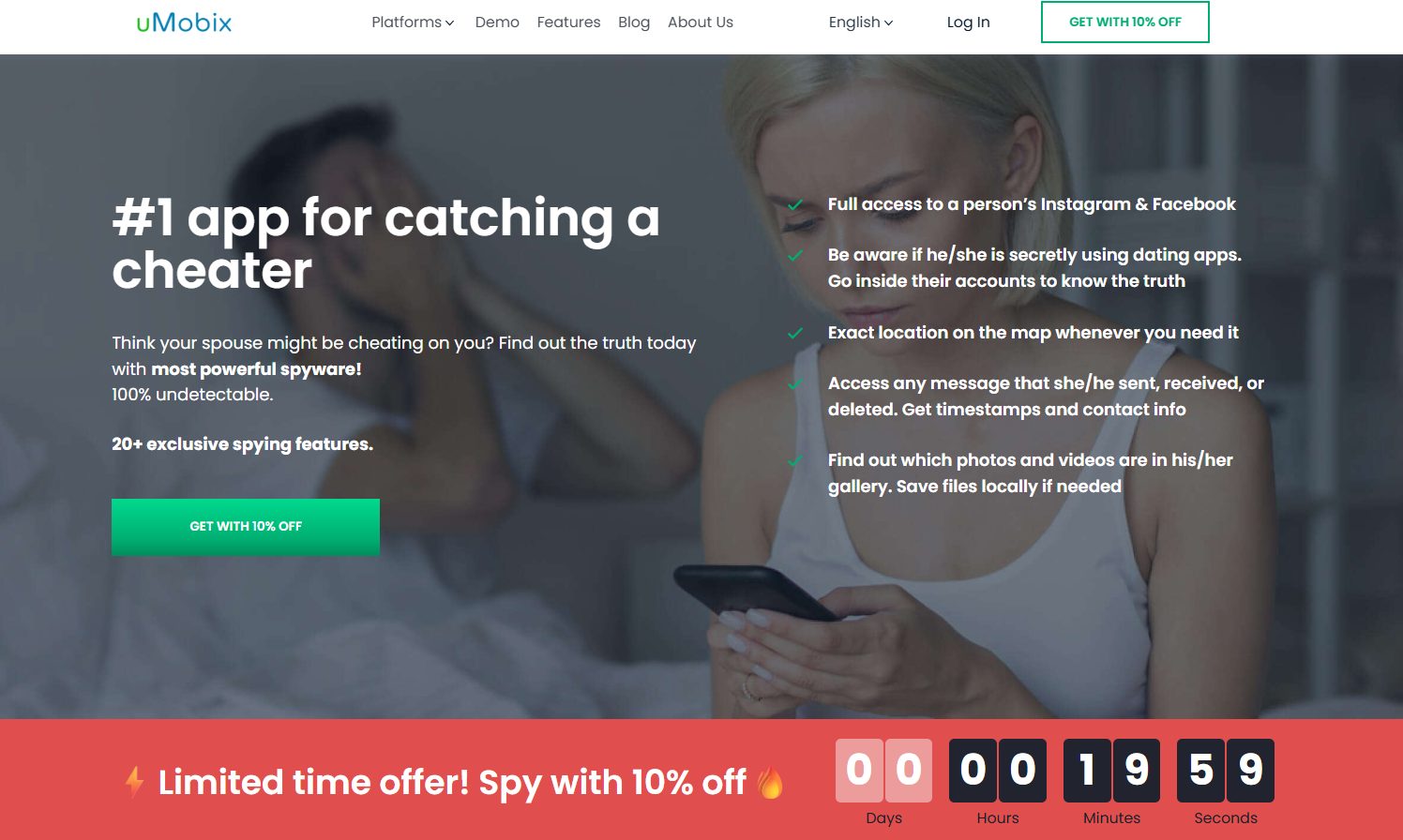Open the Blog link in the navigation
This screenshot has width=1403, height=840.
coord(634,22)
